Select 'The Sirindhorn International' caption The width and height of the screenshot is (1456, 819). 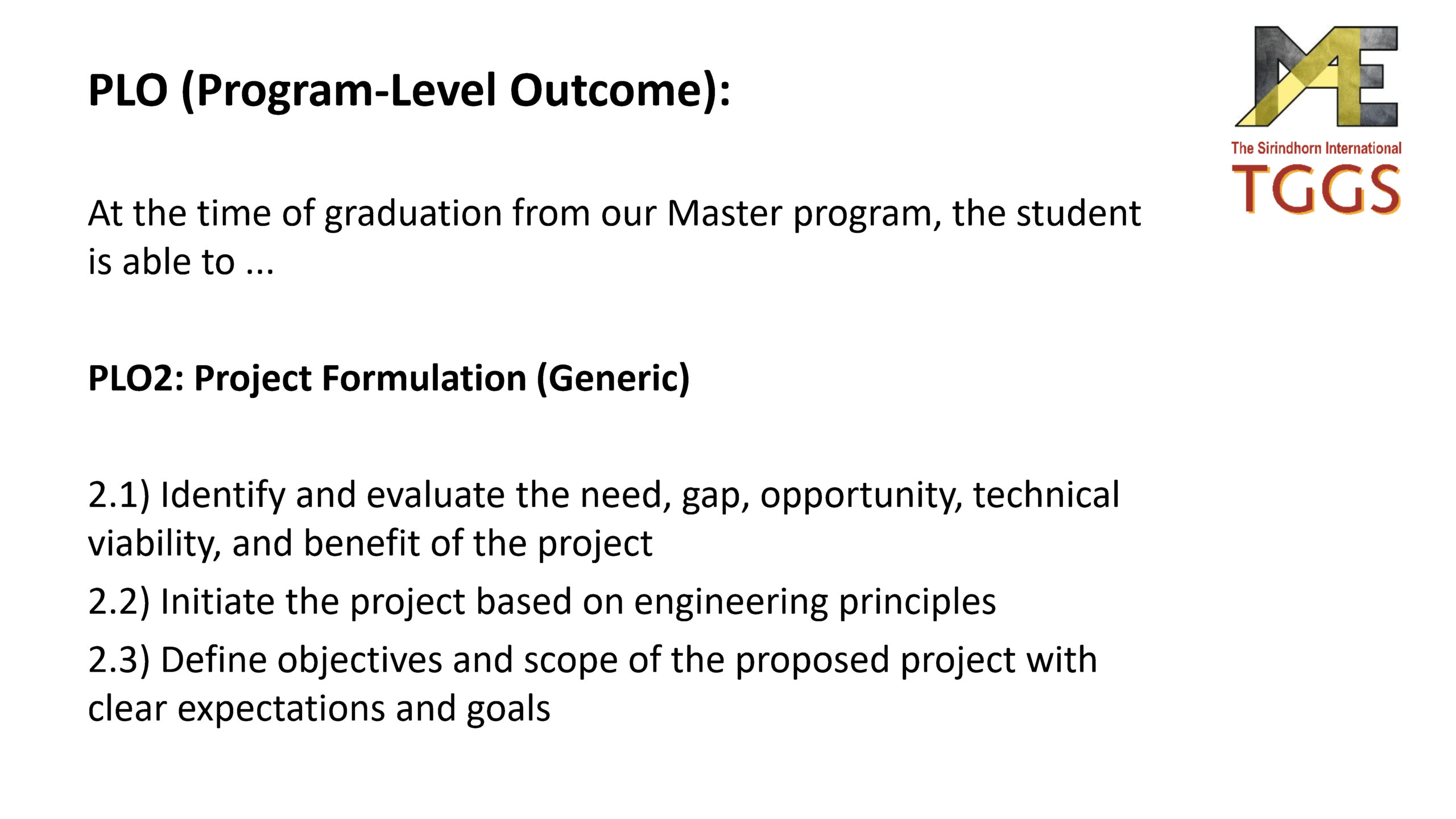1316,148
